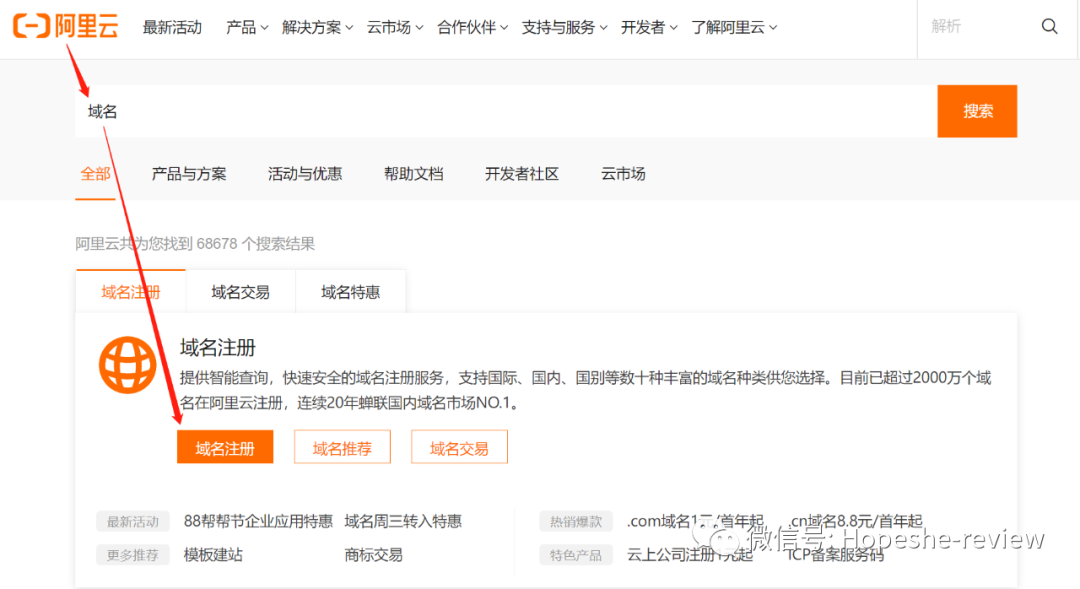Open the 云市场 navigation dropdown
This screenshot has width=1080, height=589.
pyautogui.click(x=394, y=27)
